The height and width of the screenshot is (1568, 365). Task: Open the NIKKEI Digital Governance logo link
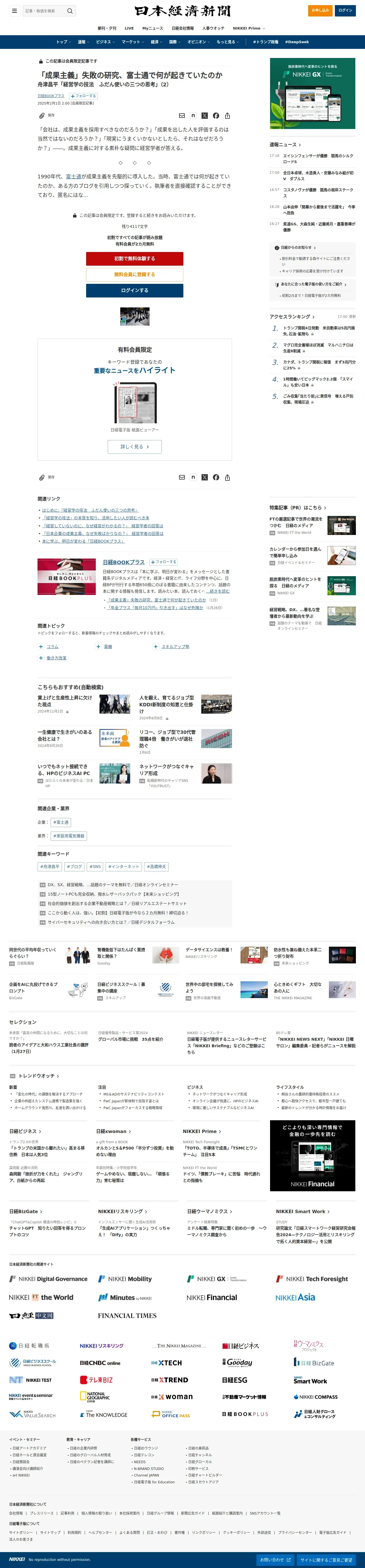click(x=48, y=1279)
